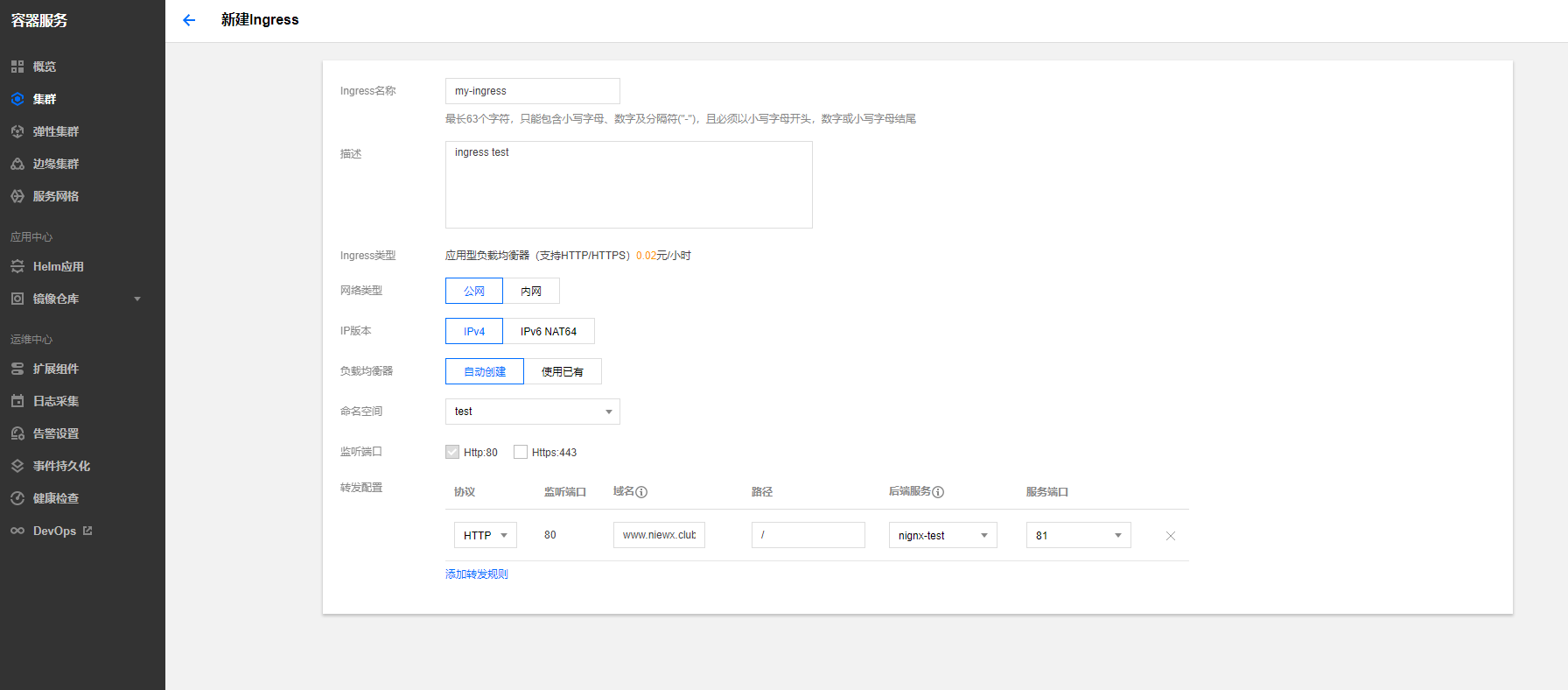Image resolution: width=1568 pixels, height=690 pixels.
Task: Open 事件持久化 in the sidebar
Action: 61,466
